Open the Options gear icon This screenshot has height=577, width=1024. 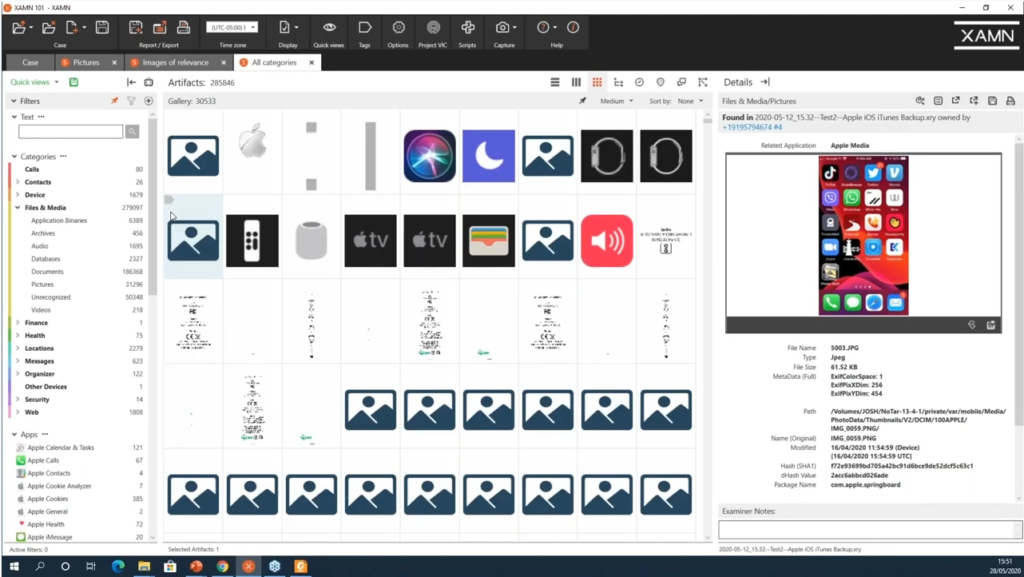398,27
